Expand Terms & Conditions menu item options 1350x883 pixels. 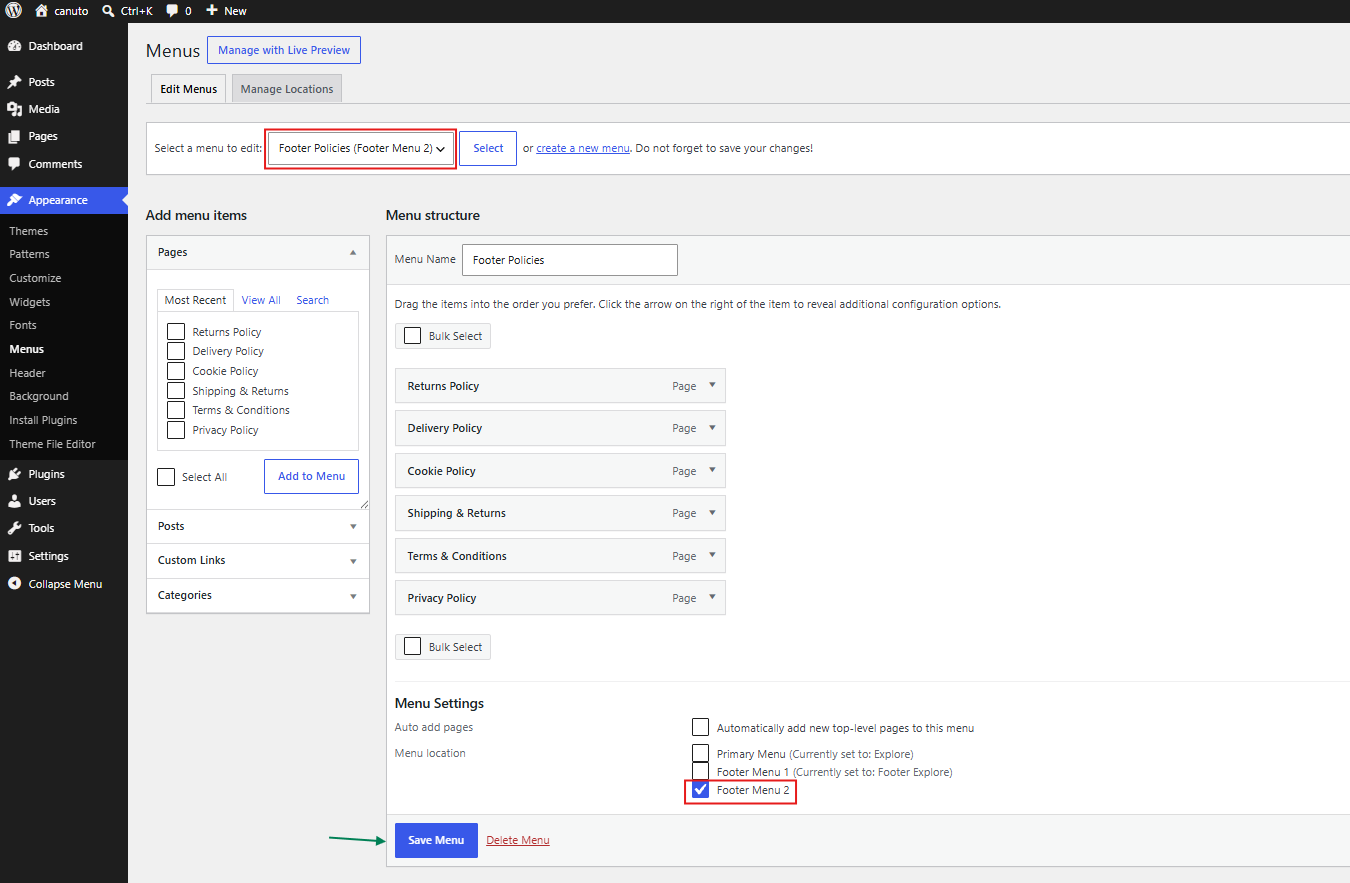point(713,555)
